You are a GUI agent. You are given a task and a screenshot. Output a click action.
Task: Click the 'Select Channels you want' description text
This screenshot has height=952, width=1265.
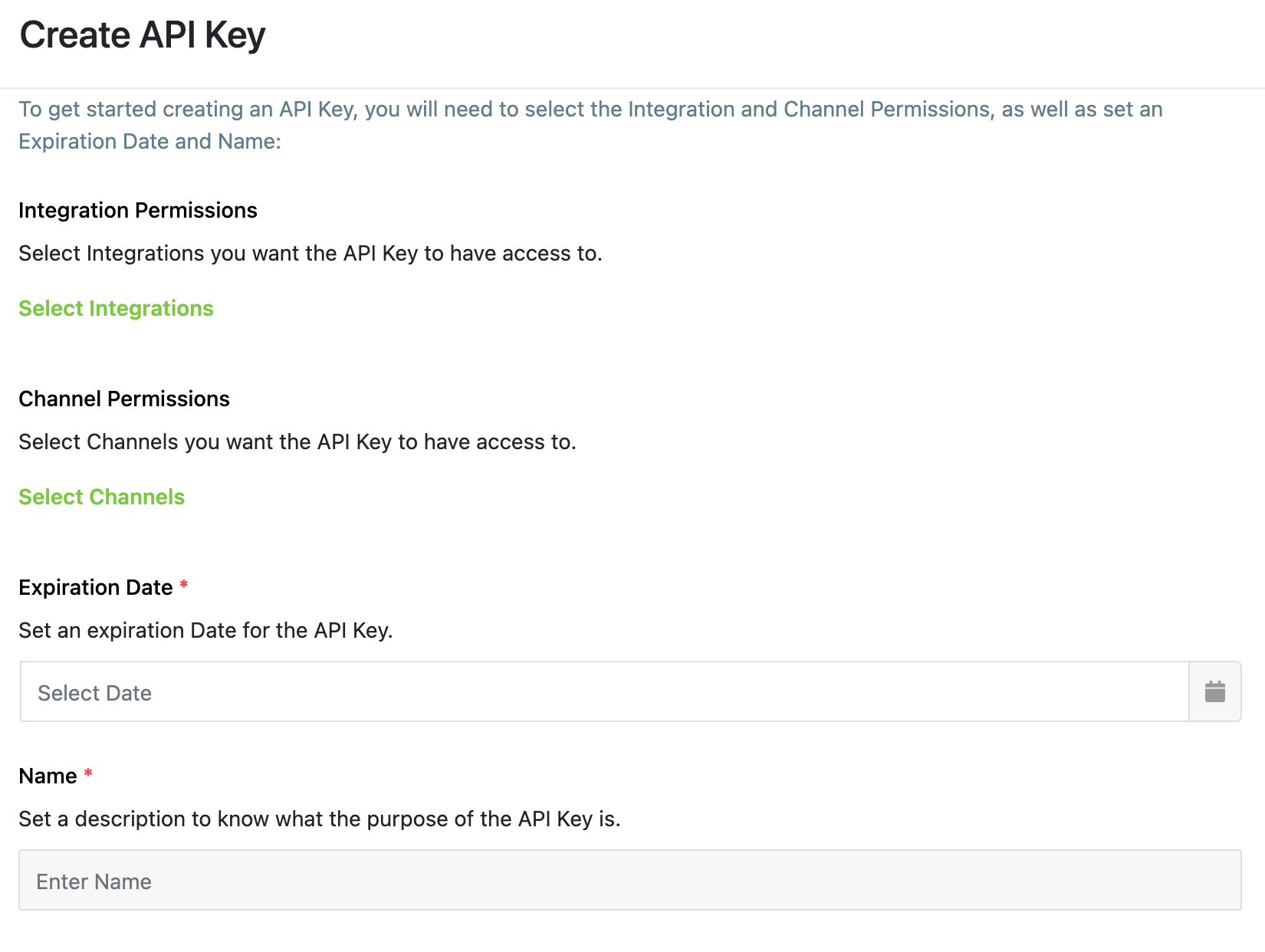pyautogui.click(x=297, y=442)
